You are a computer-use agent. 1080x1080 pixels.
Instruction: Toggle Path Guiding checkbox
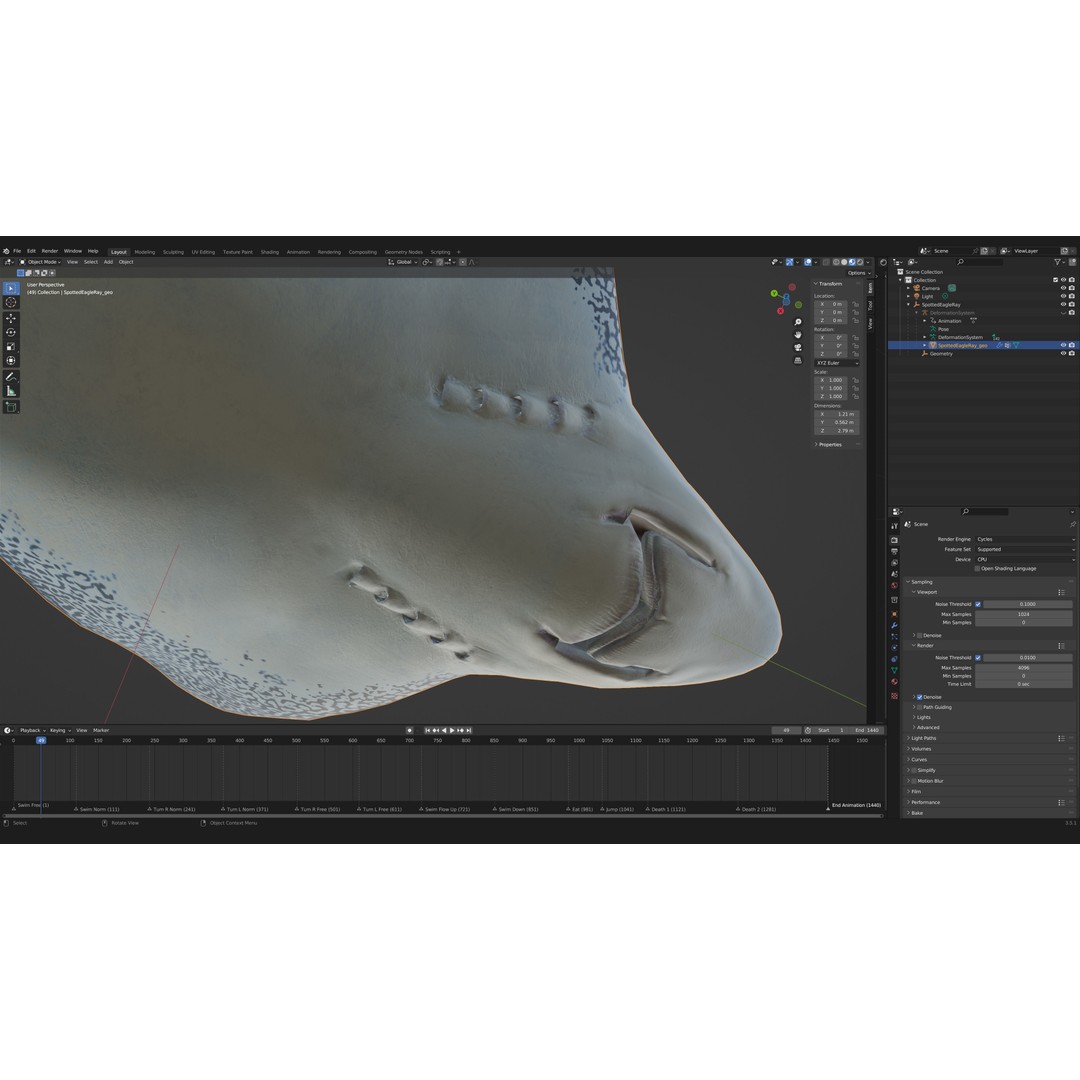click(920, 707)
